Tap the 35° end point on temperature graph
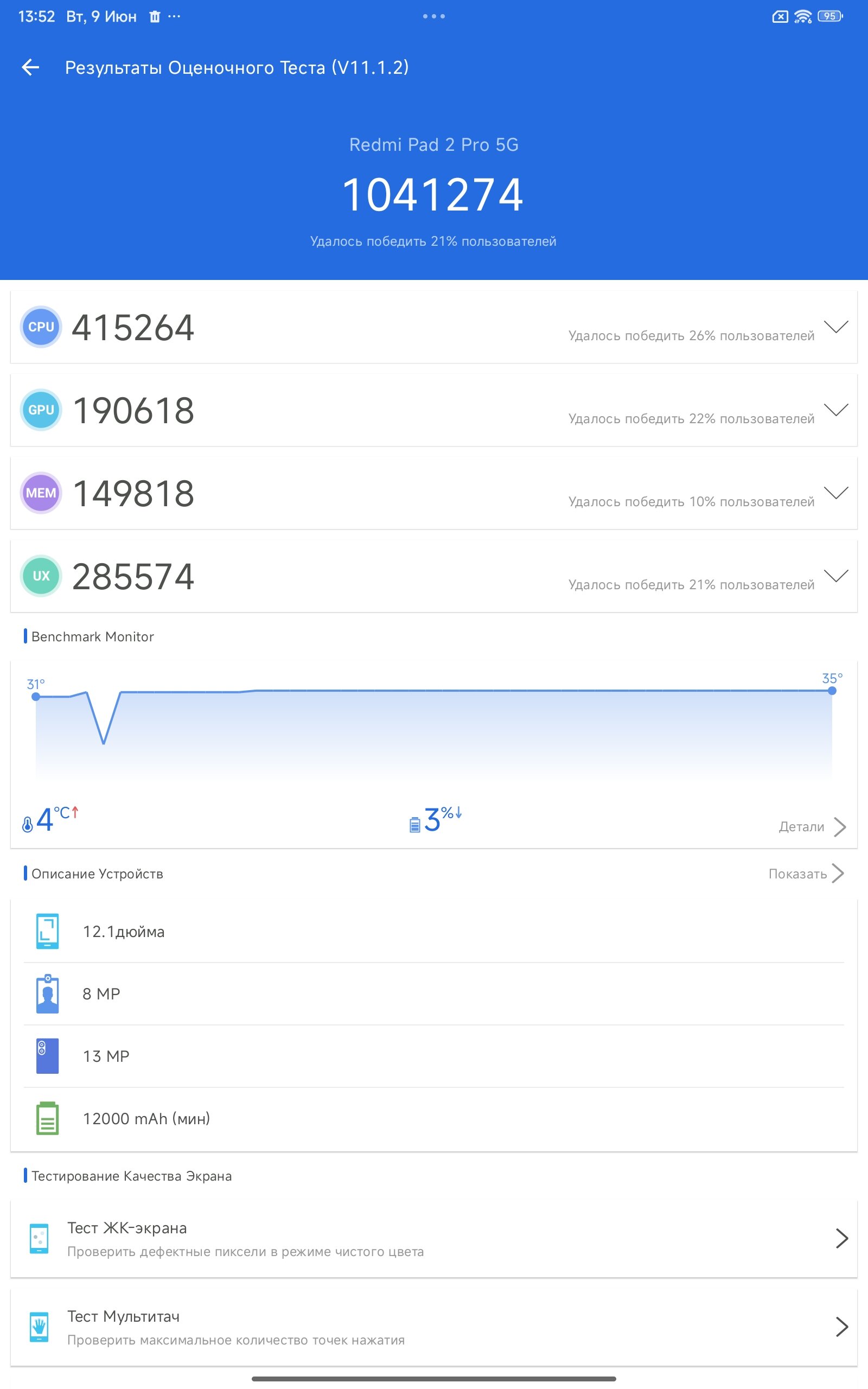 click(x=832, y=691)
